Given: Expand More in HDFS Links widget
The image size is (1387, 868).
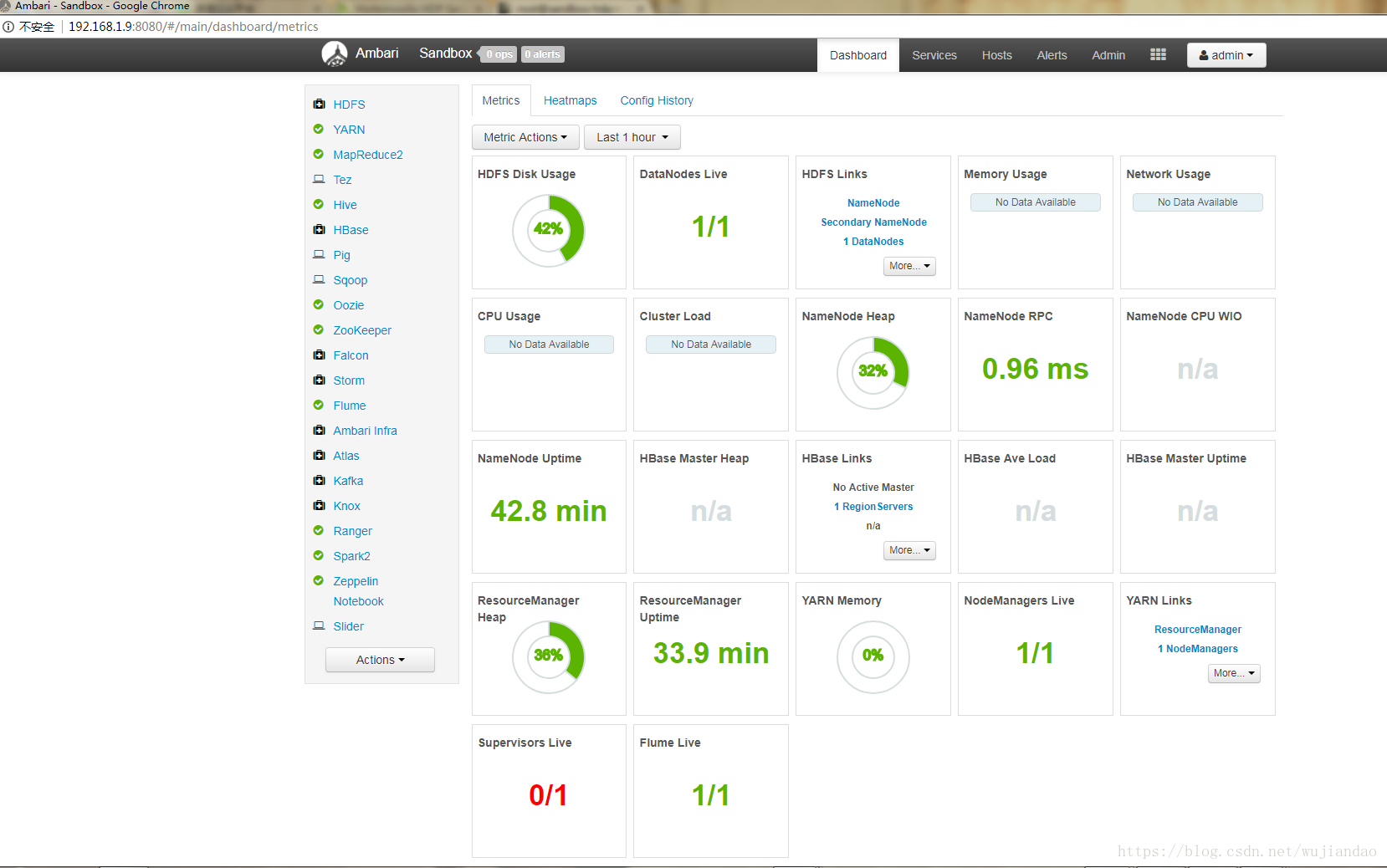Looking at the screenshot, I should (x=909, y=266).
